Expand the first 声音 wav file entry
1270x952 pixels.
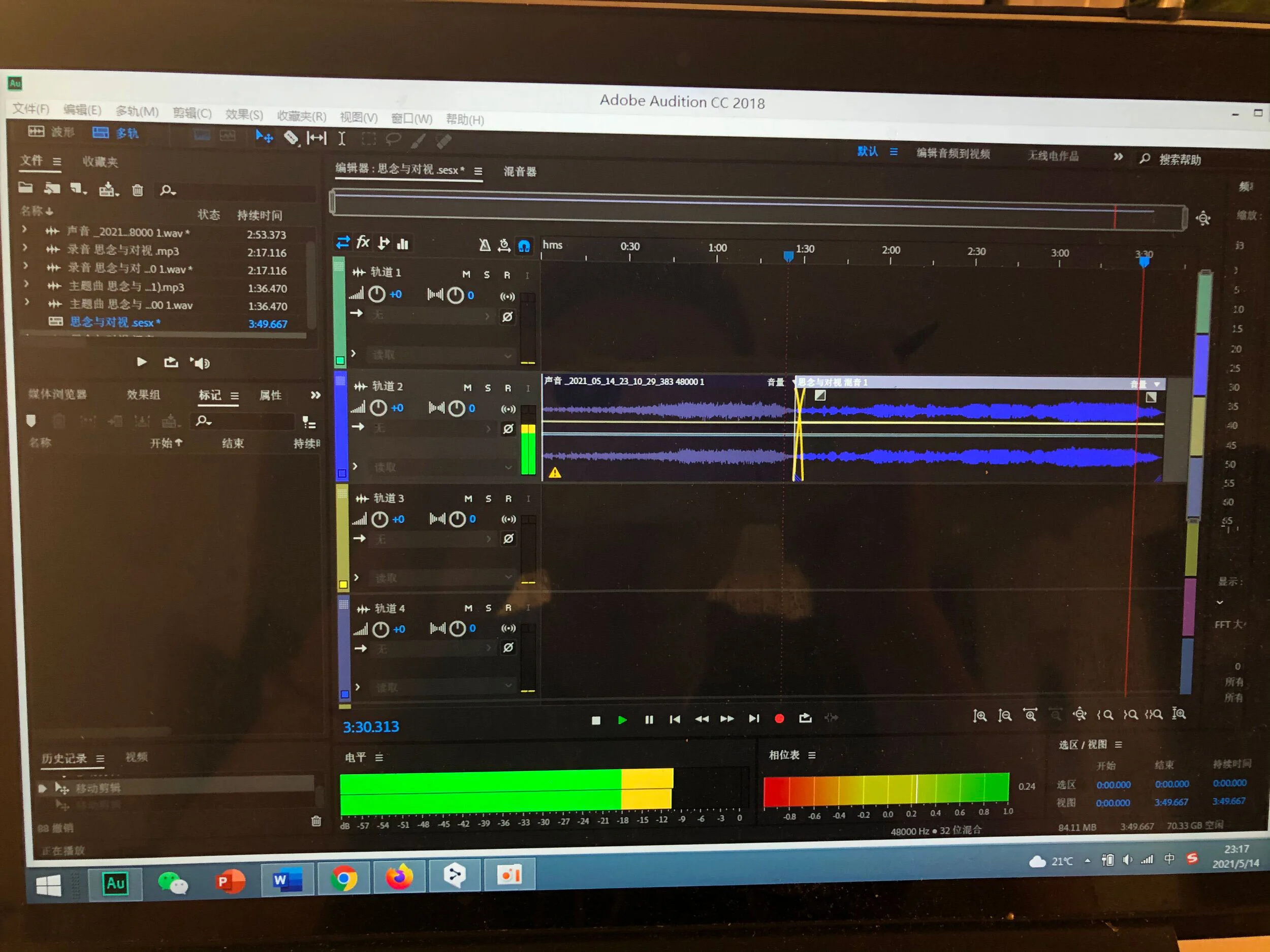tap(24, 229)
